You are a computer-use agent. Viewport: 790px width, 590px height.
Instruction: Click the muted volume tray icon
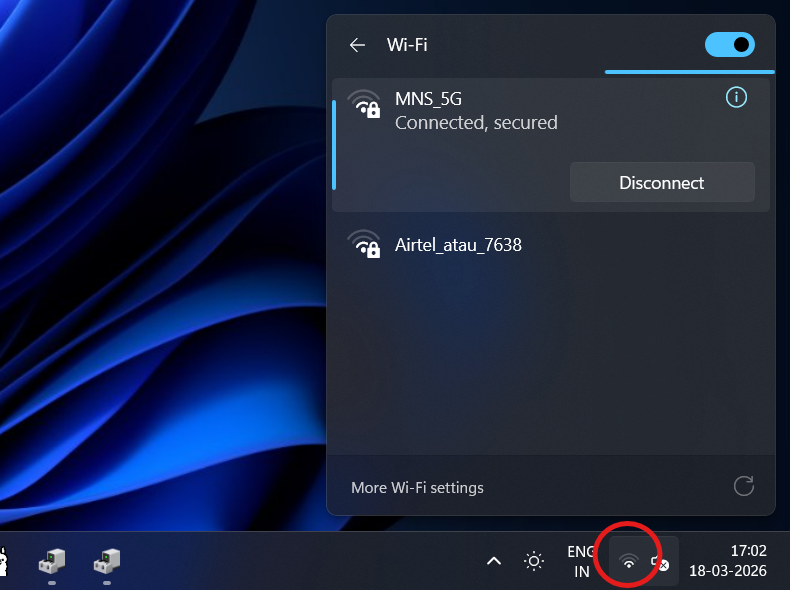[x=660, y=562]
